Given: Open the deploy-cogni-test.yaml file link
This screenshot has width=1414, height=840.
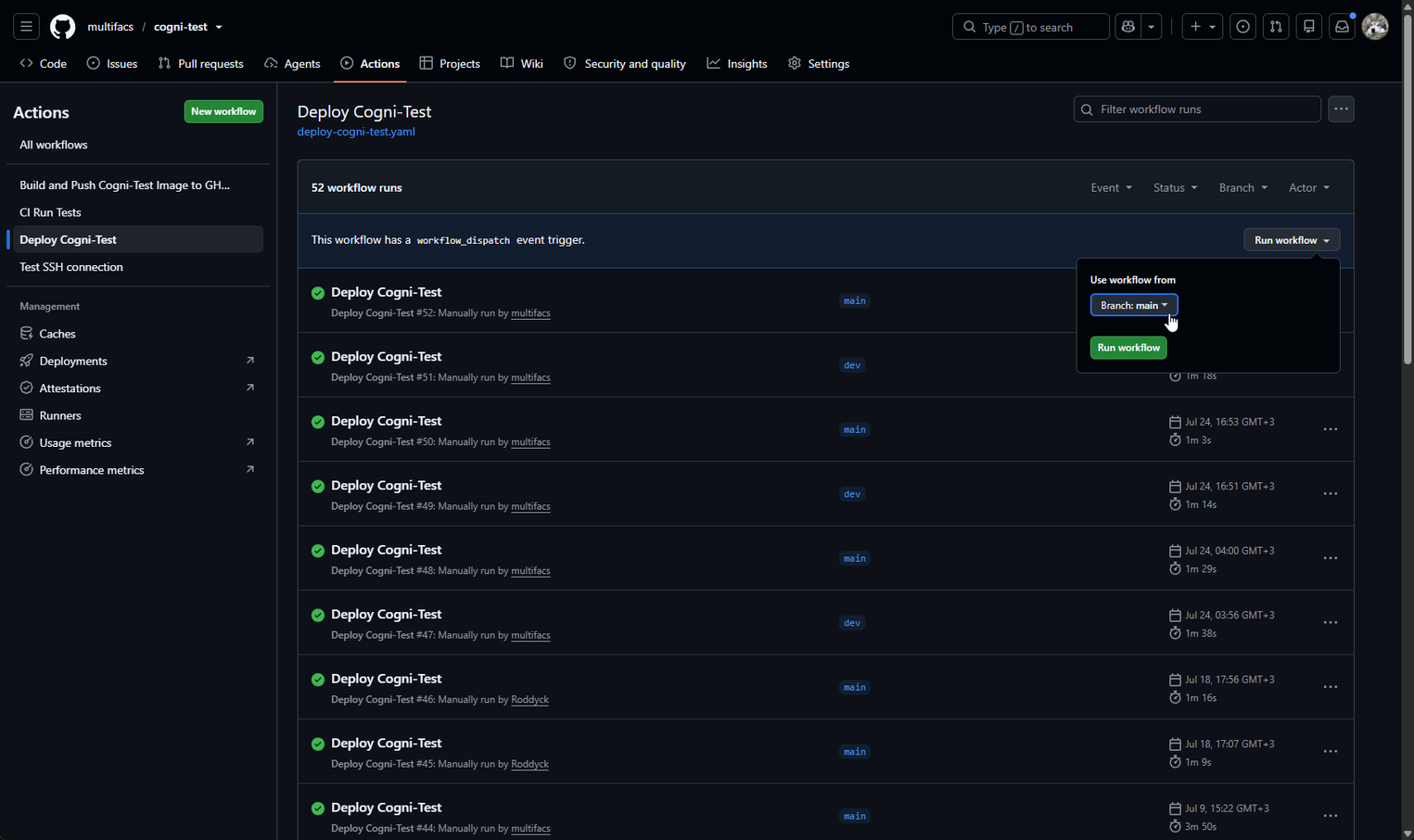Looking at the screenshot, I should pos(356,132).
